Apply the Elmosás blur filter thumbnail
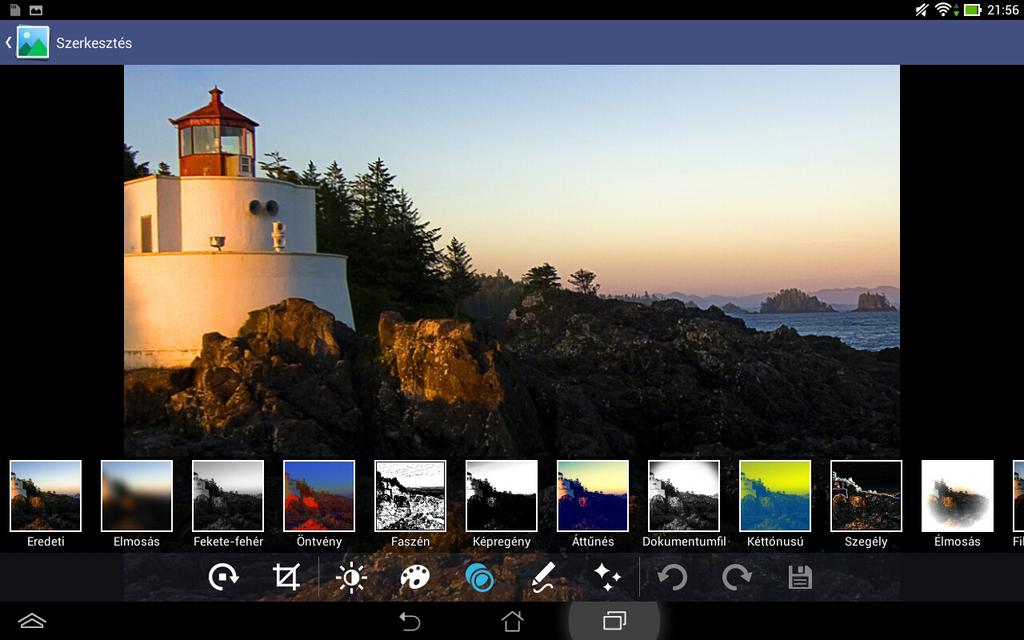 136,496
